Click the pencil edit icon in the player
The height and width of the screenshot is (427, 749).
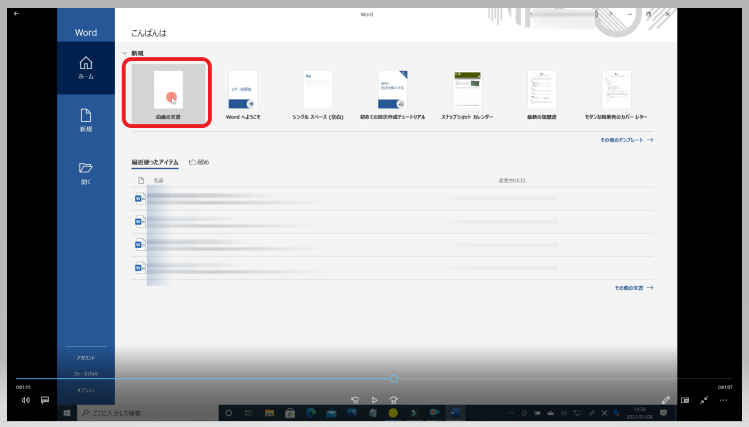(x=666, y=399)
